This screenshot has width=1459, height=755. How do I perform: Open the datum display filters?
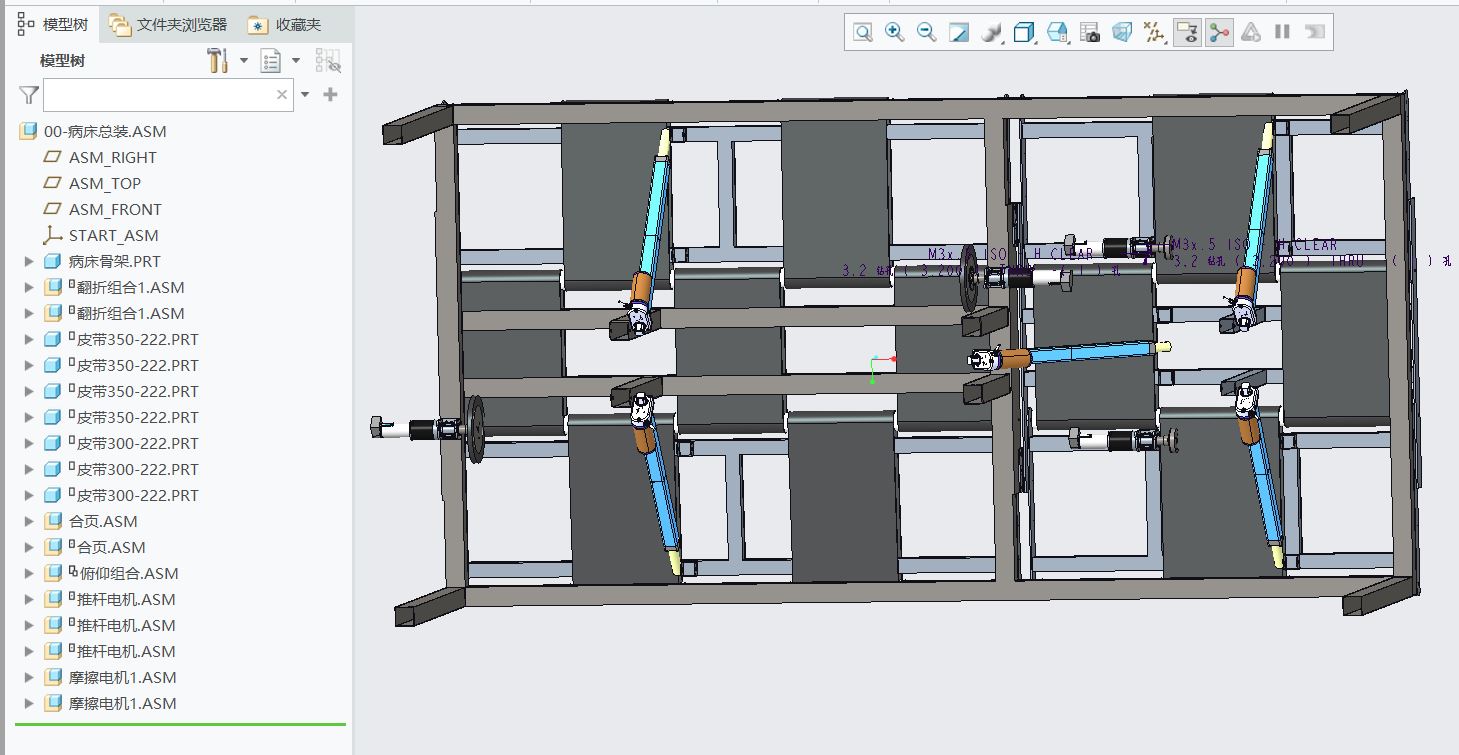click(x=1155, y=33)
